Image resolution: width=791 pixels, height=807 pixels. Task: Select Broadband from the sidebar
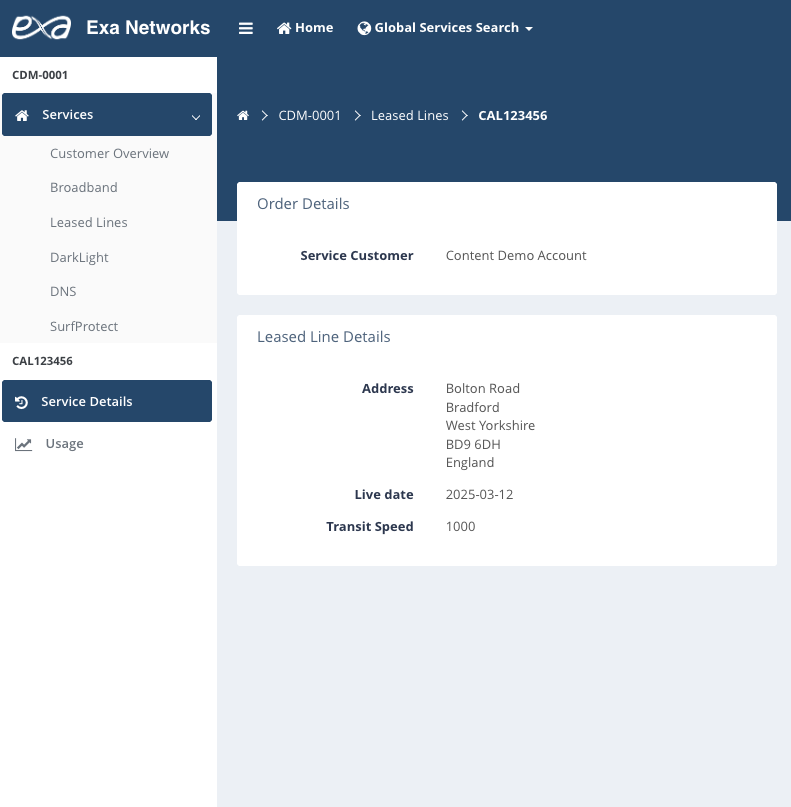coord(84,188)
